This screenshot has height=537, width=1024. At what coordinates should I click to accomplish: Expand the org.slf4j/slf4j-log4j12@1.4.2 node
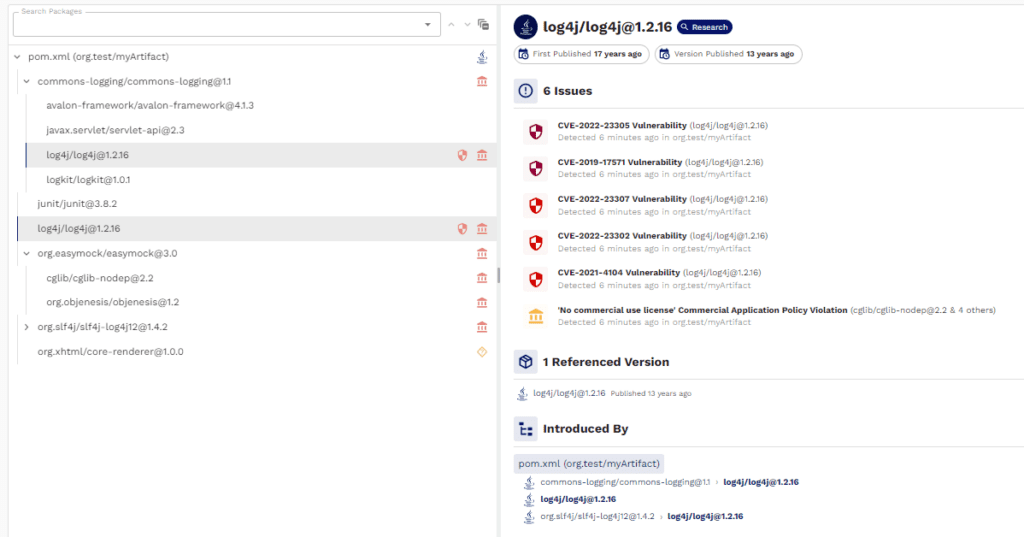pyautogui.click(x=27, y=327)
